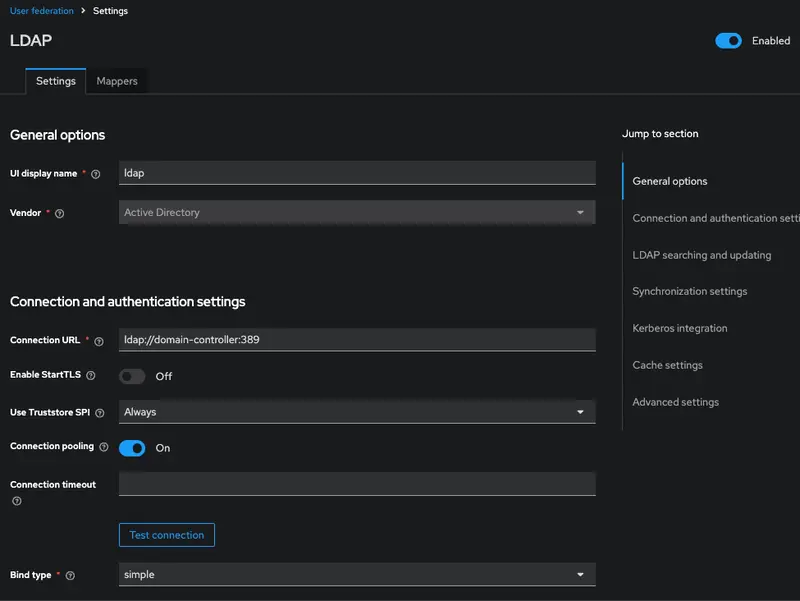Open help for Use Truststore SPI

tap(100, 413)
